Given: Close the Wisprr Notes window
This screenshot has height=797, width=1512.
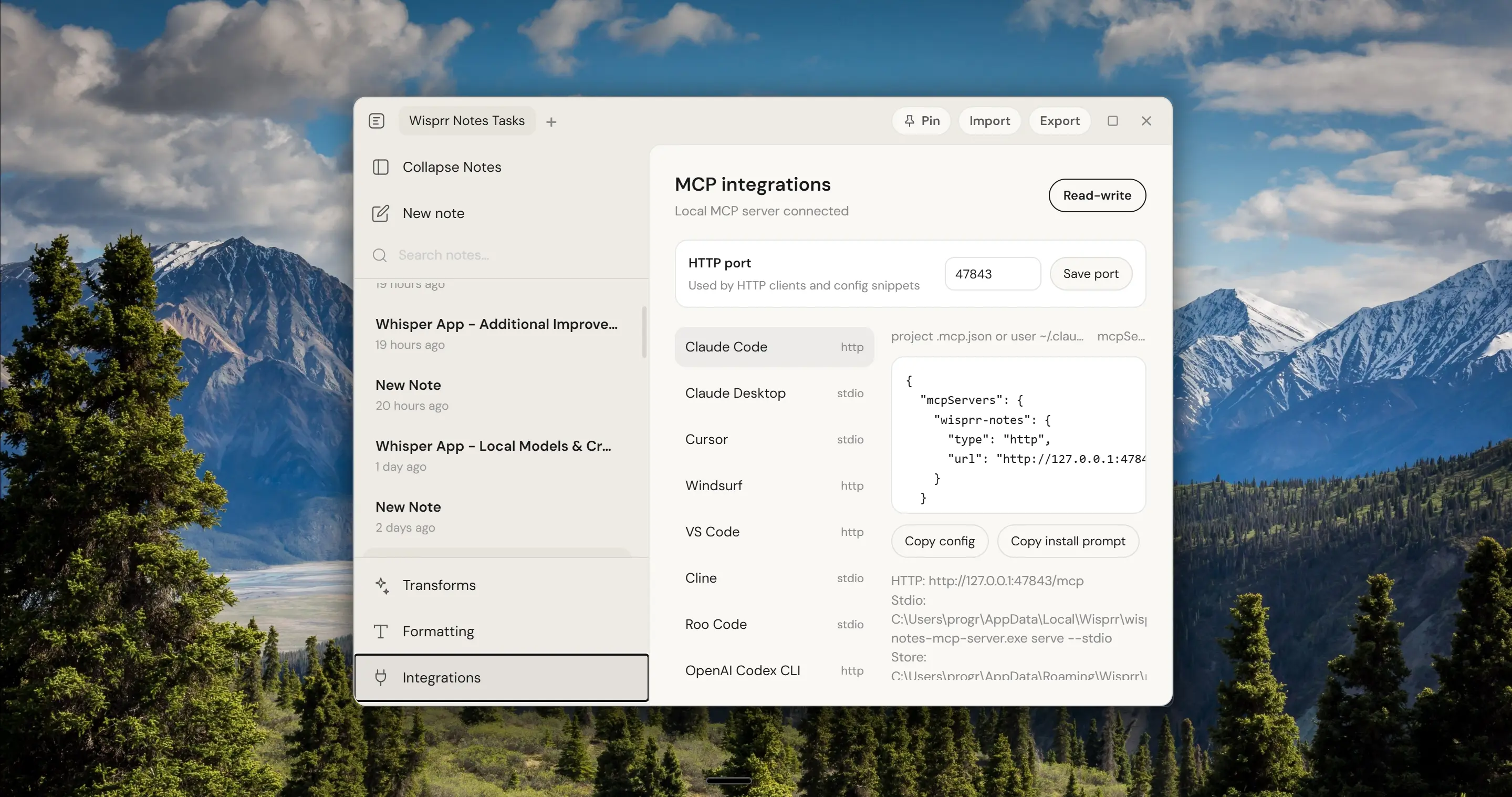Looking at the screenshot, I should [x=1146, y=121].
